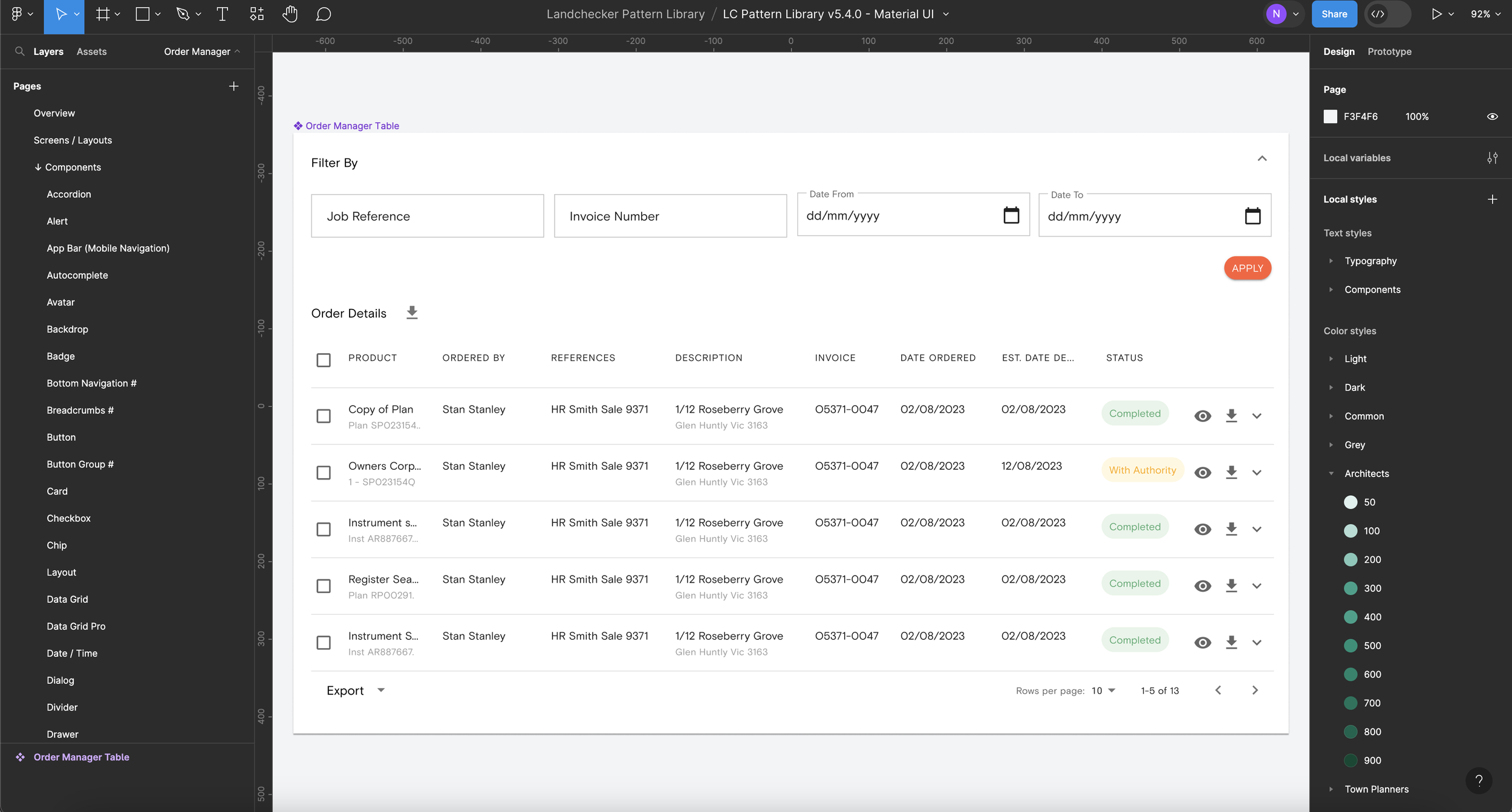
Task: Check the Copy of Plan row checkbox
Action: click(324, 416)
